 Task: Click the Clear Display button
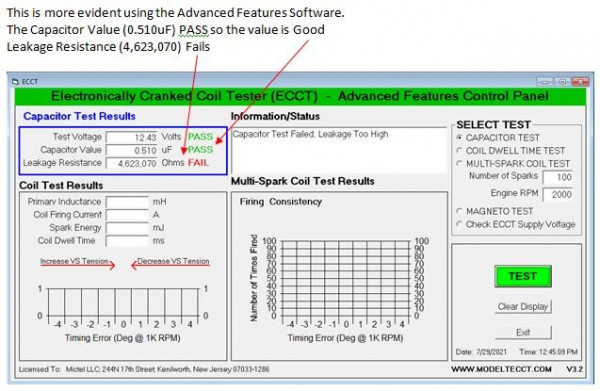[x=523, y=306]
